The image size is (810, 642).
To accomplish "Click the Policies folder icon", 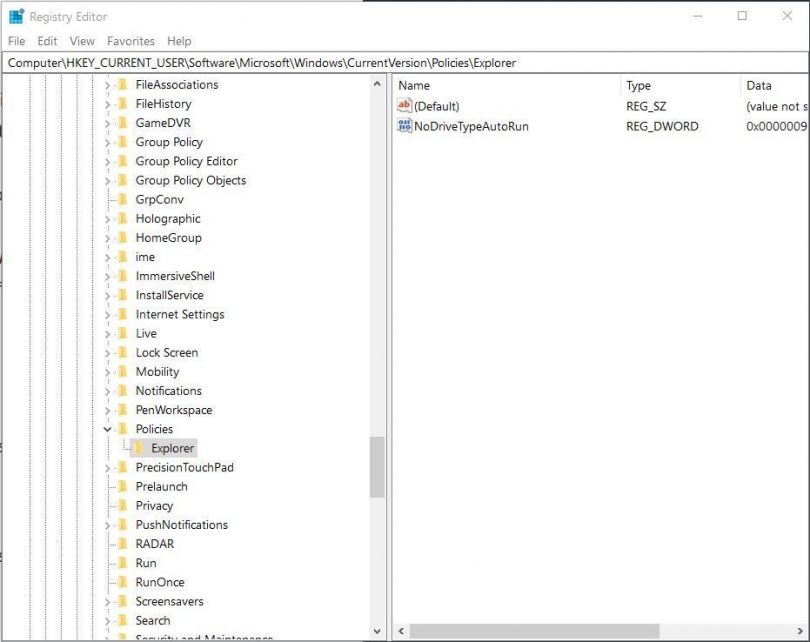I will coord(122,429).
